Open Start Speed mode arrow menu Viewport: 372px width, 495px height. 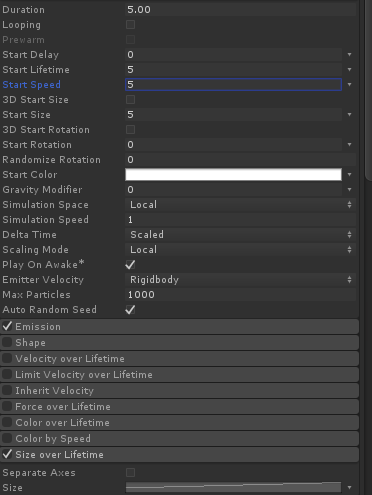point(349,85)
